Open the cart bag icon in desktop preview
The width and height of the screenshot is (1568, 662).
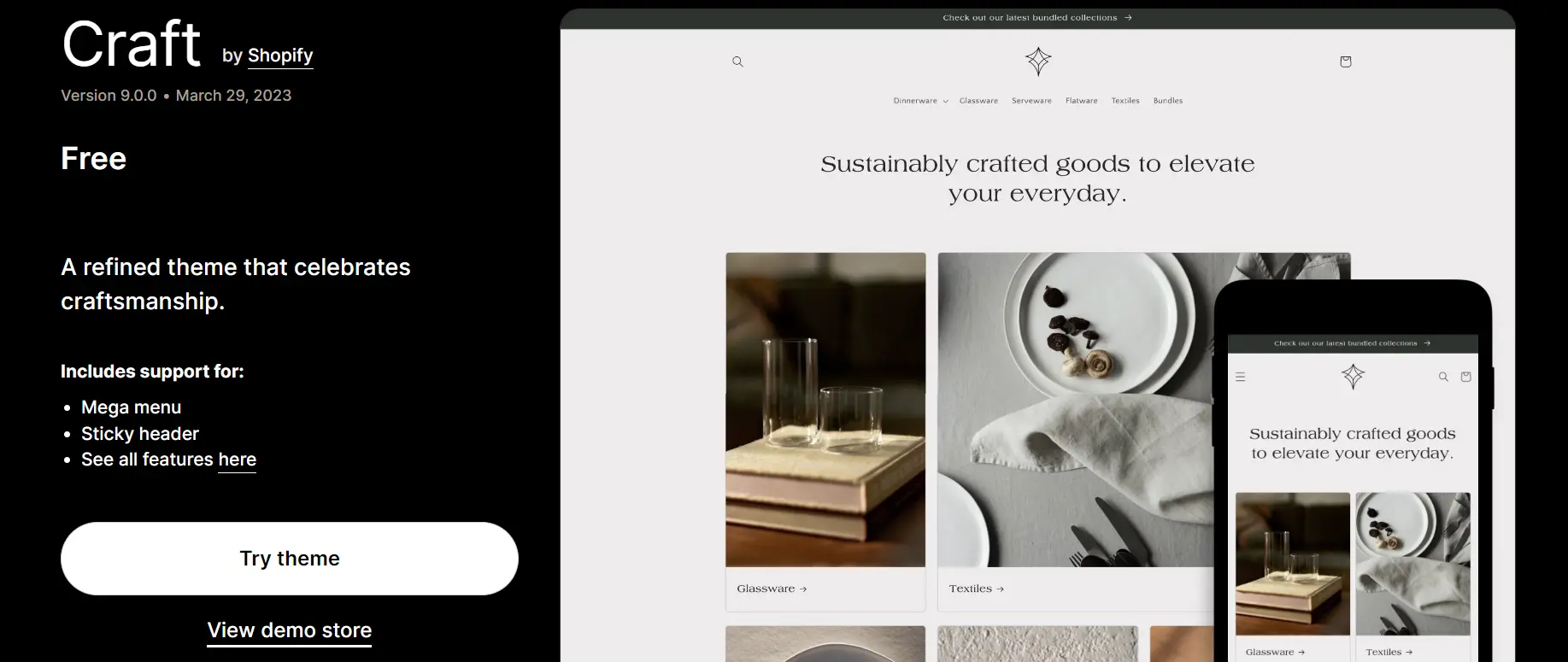pos(1345,62)
